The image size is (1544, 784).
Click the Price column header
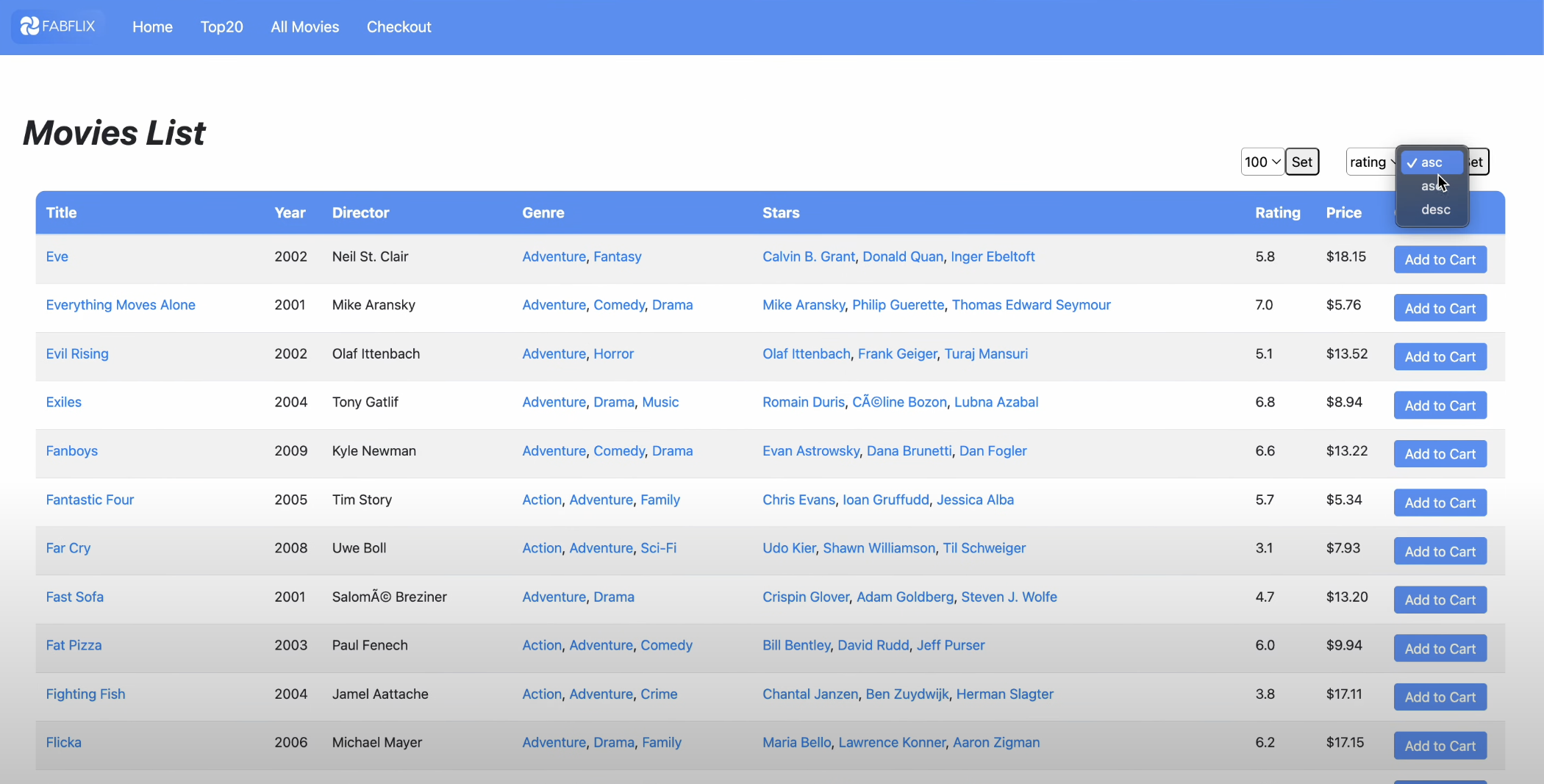[1343, 212]
